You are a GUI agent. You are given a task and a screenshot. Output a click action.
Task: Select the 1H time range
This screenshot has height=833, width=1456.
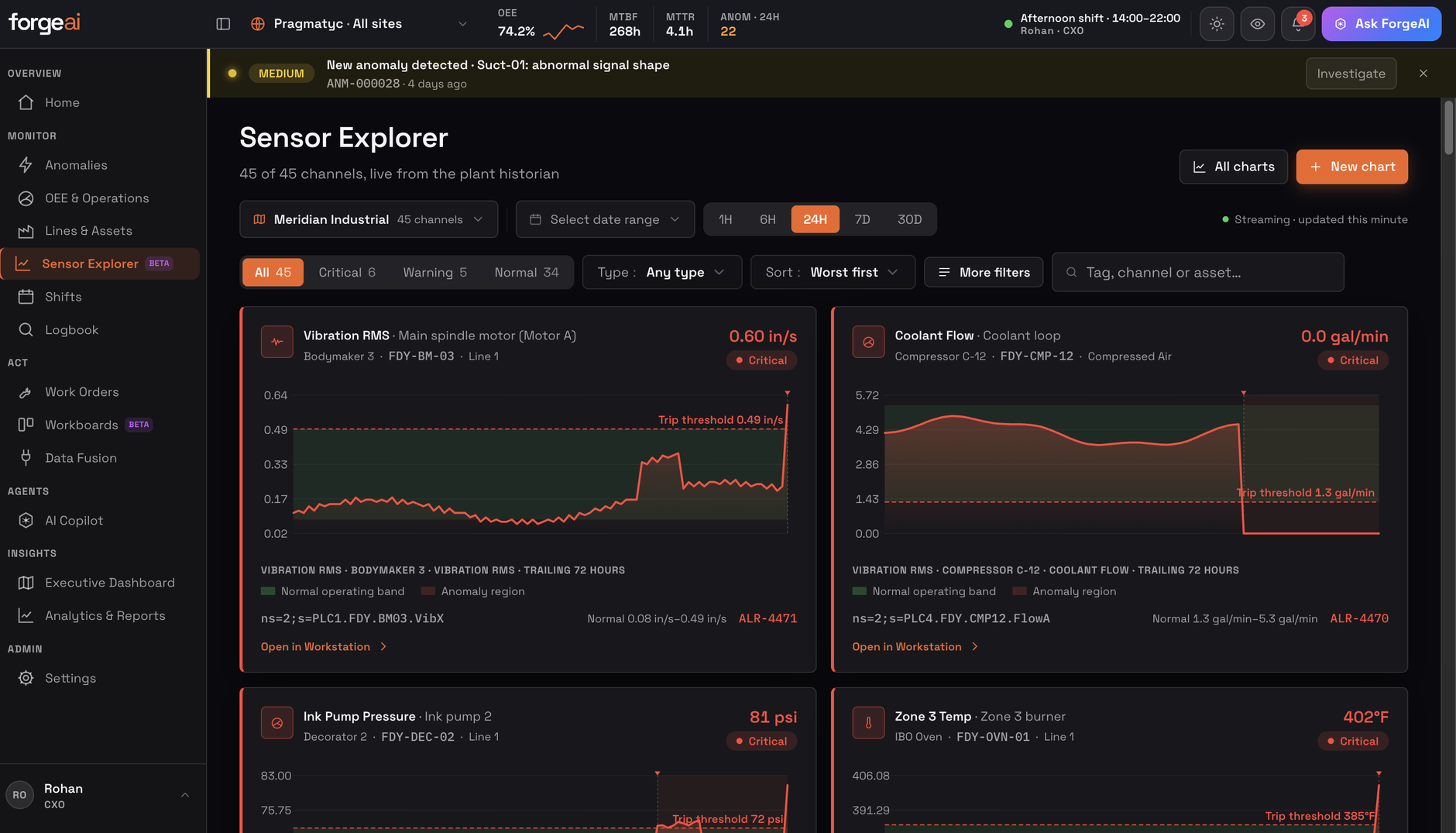tap(725, 219)
